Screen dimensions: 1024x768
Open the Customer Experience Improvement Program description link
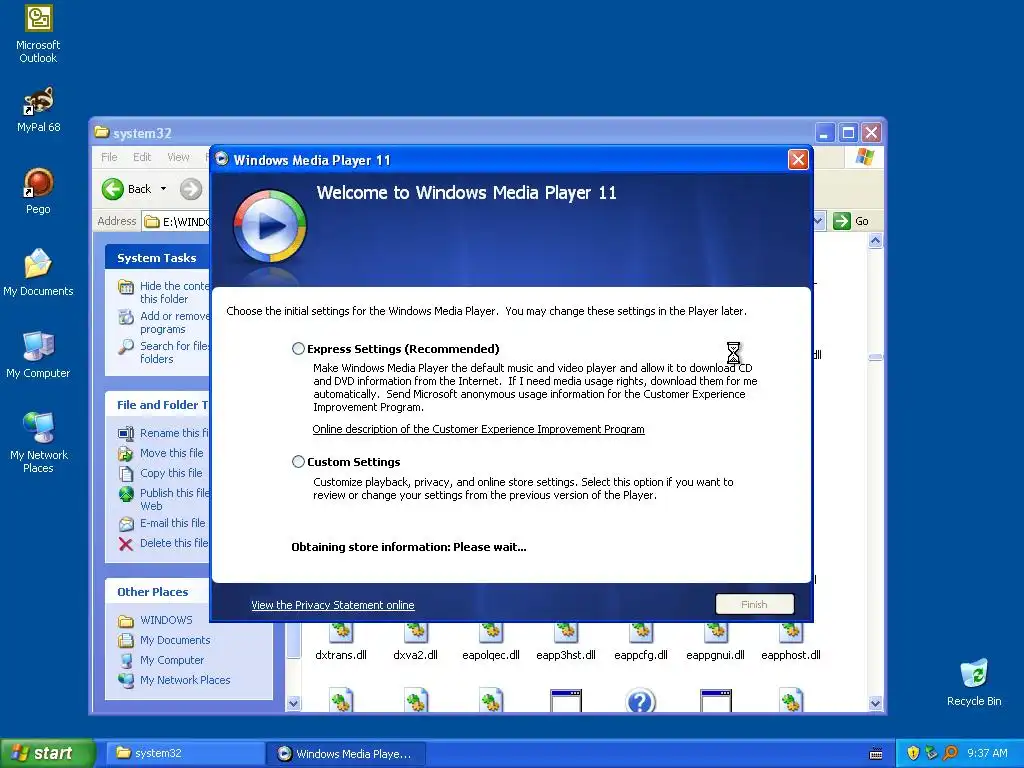[x=478, y=429]
